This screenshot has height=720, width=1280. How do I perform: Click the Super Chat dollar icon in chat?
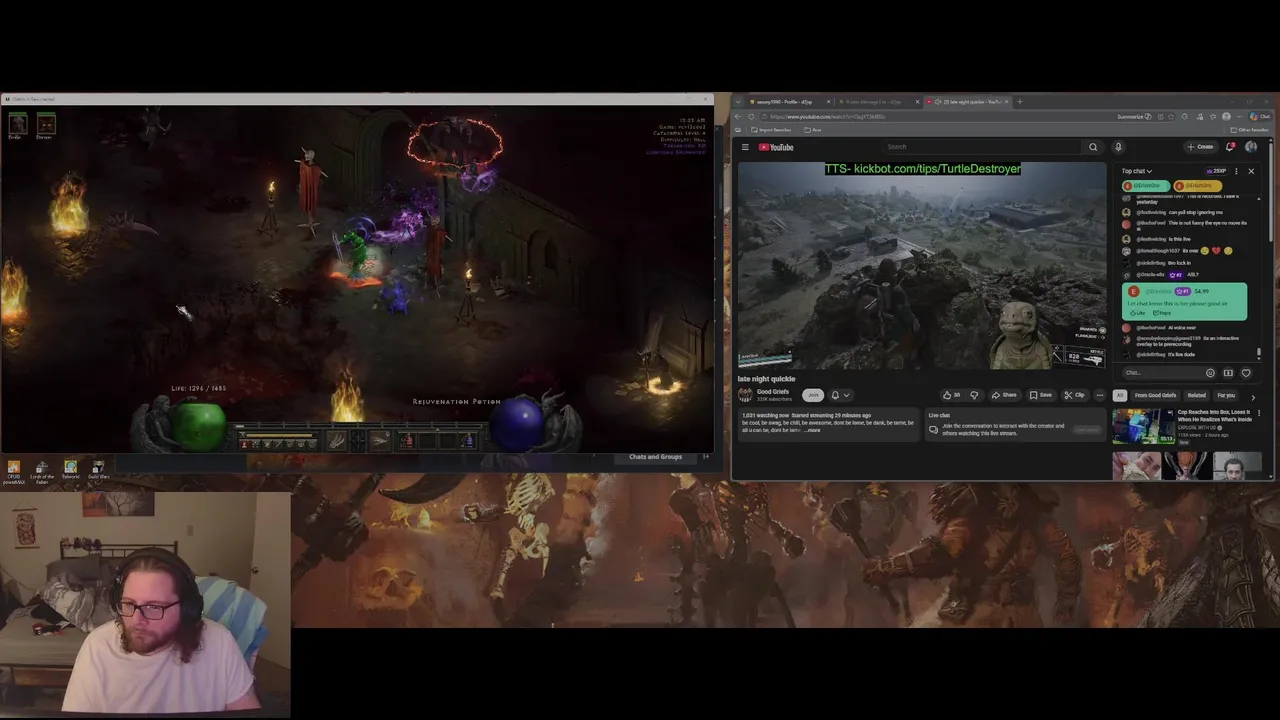coord(1228,373)
